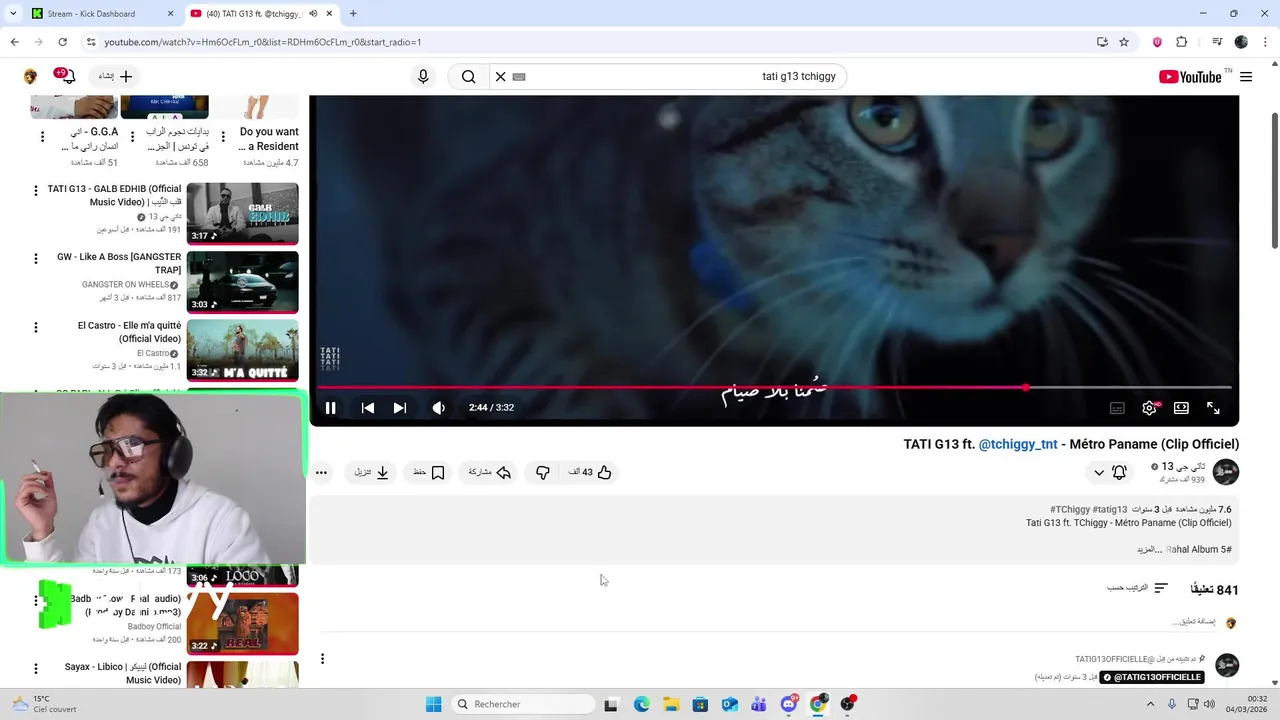Submit search with magnifier button

pos(468,77)
